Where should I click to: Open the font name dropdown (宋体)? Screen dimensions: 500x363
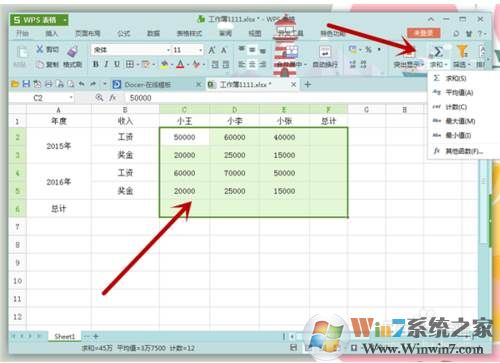168,50
